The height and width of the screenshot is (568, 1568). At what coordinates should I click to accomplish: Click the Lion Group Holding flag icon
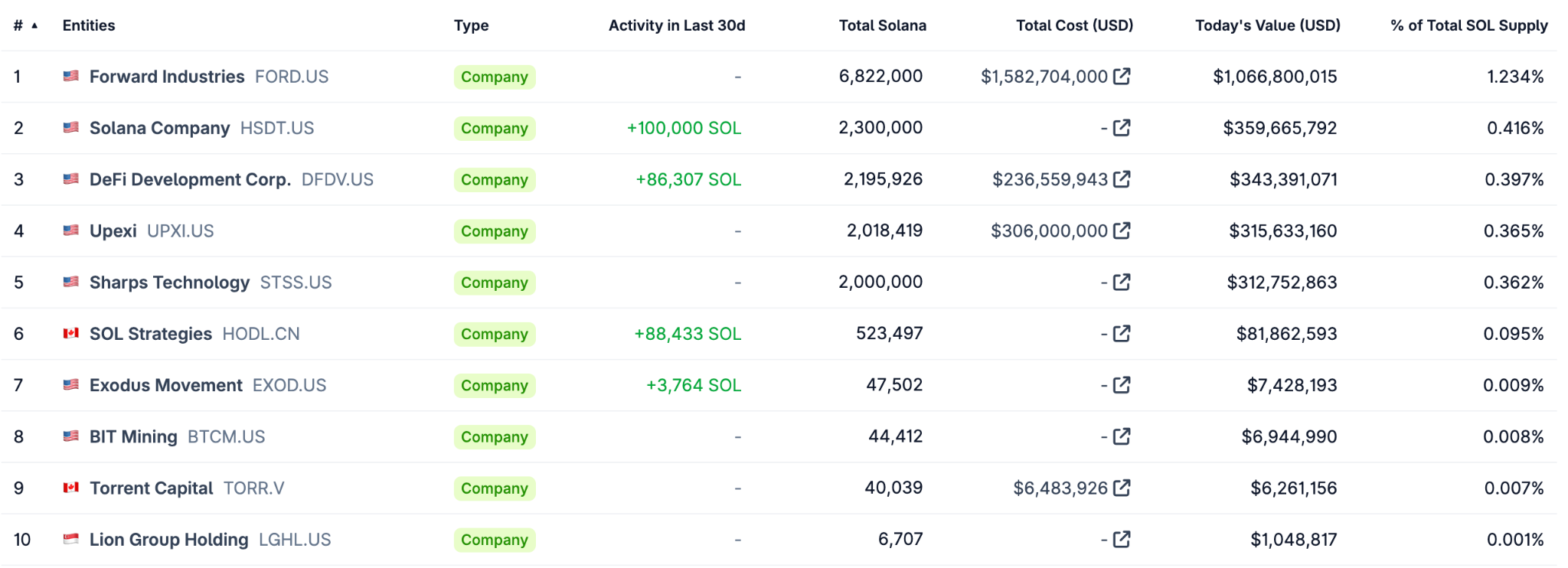[71, 539]
